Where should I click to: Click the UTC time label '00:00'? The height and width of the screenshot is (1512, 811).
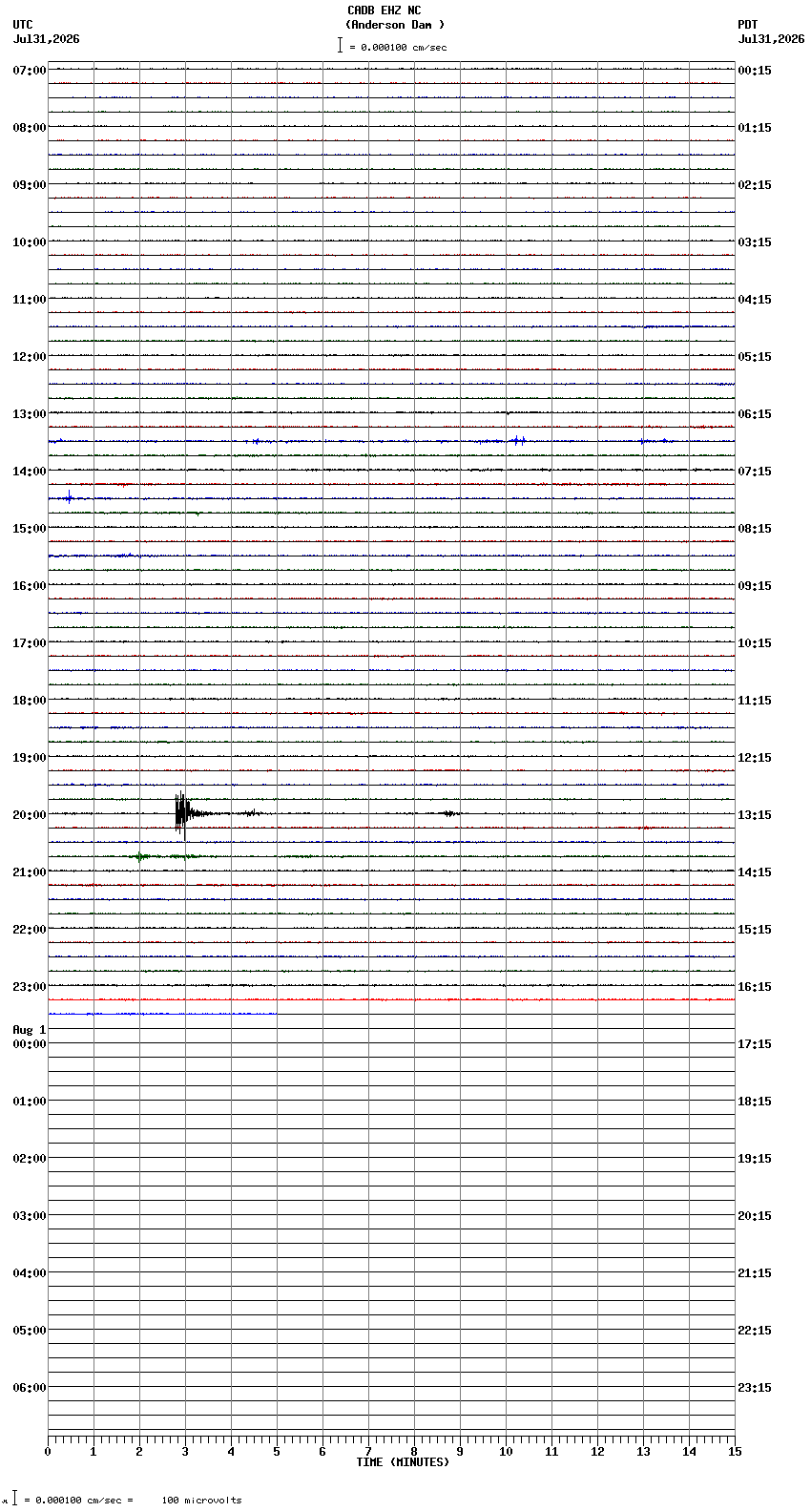(30, 1044)
